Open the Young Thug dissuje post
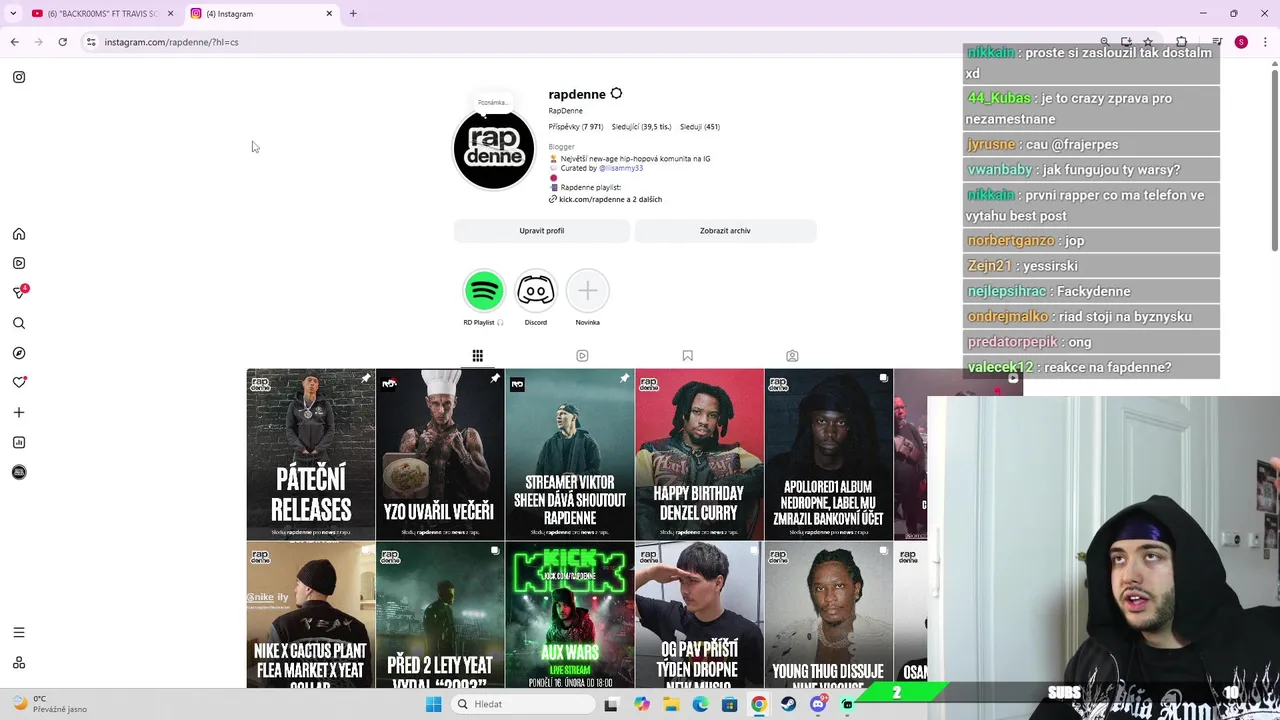This screenshot has width=1280, height=720. pos(829,615)
